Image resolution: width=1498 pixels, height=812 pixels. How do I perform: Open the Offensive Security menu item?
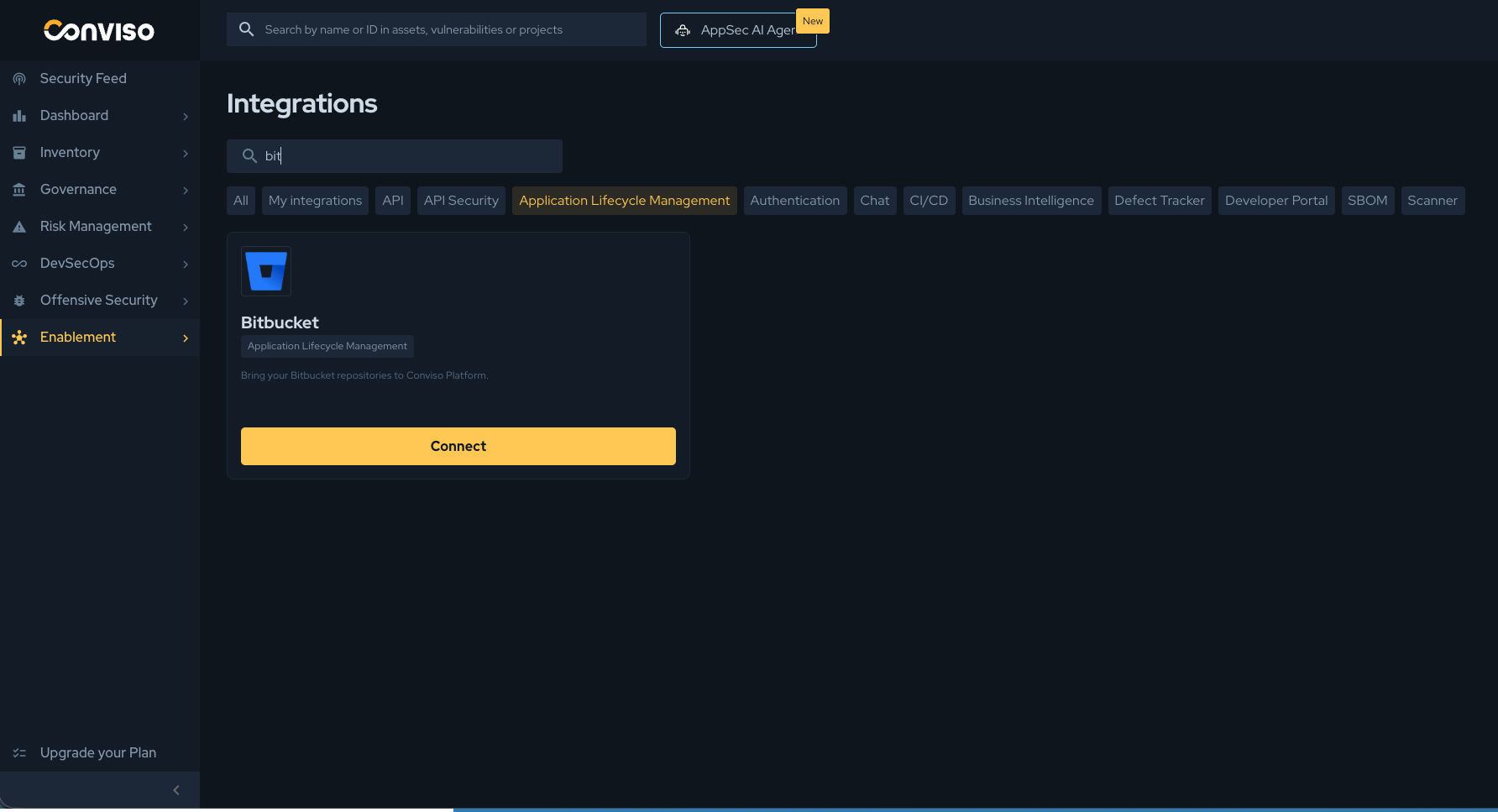[x=100, y=301]
